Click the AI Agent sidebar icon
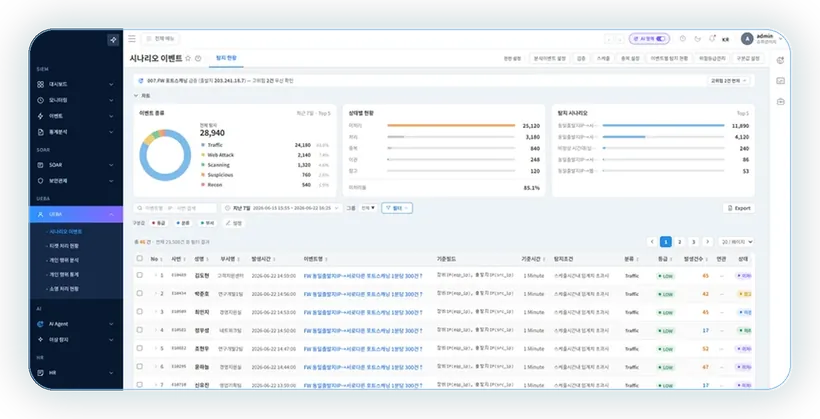The image size is (820, 419). pos(40,324)
